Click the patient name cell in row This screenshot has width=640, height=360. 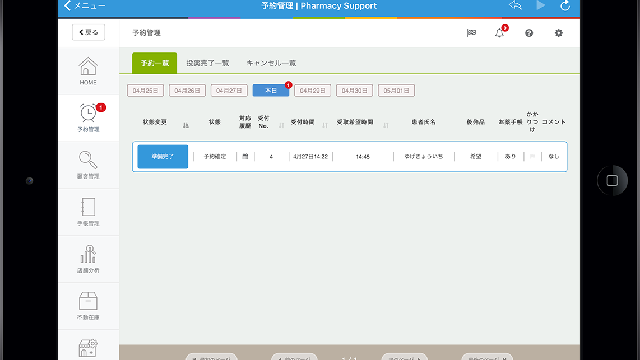click(x=424, y=156)
